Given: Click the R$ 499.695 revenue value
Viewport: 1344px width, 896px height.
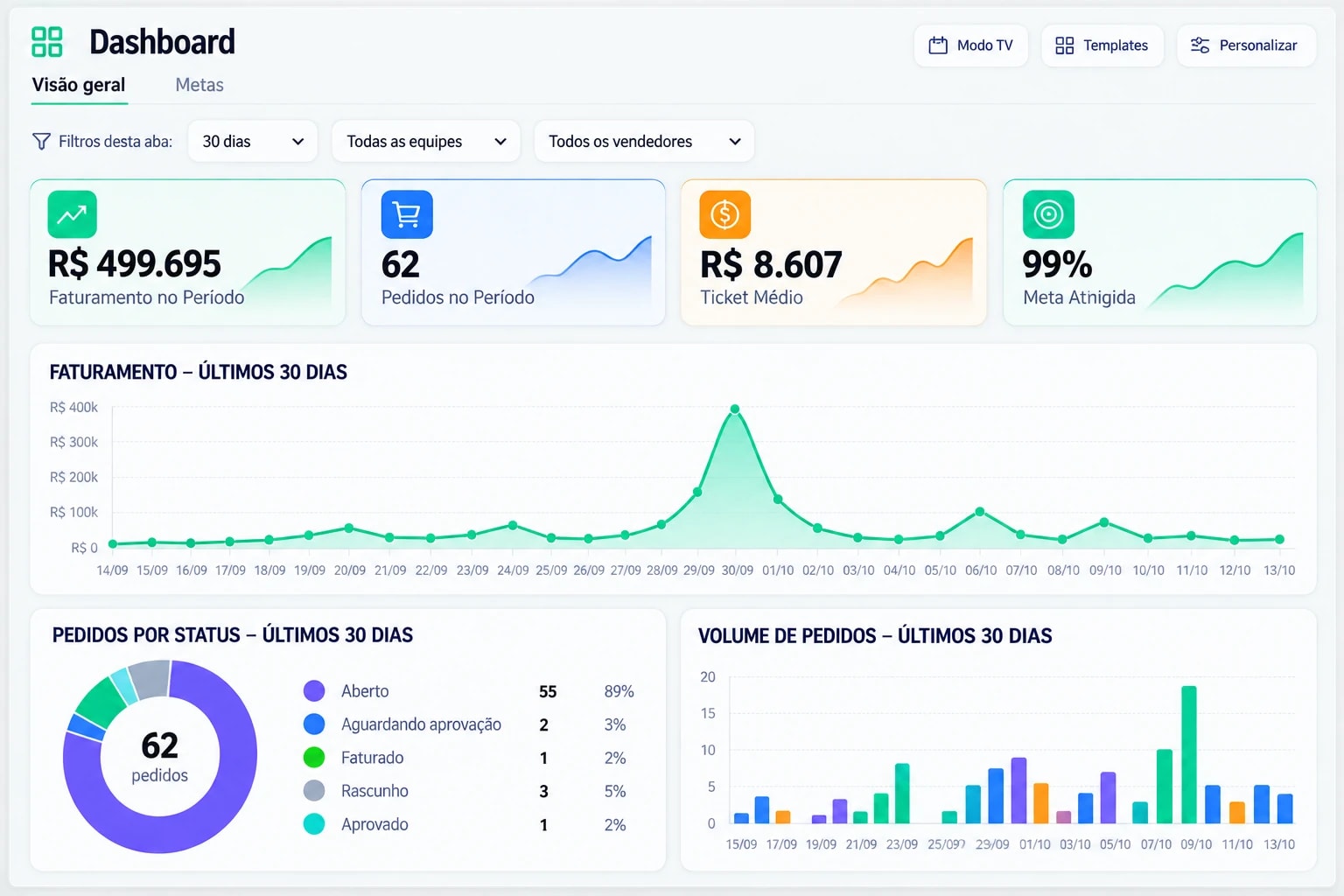Looking at the screenshot, I should click(135, 263).
